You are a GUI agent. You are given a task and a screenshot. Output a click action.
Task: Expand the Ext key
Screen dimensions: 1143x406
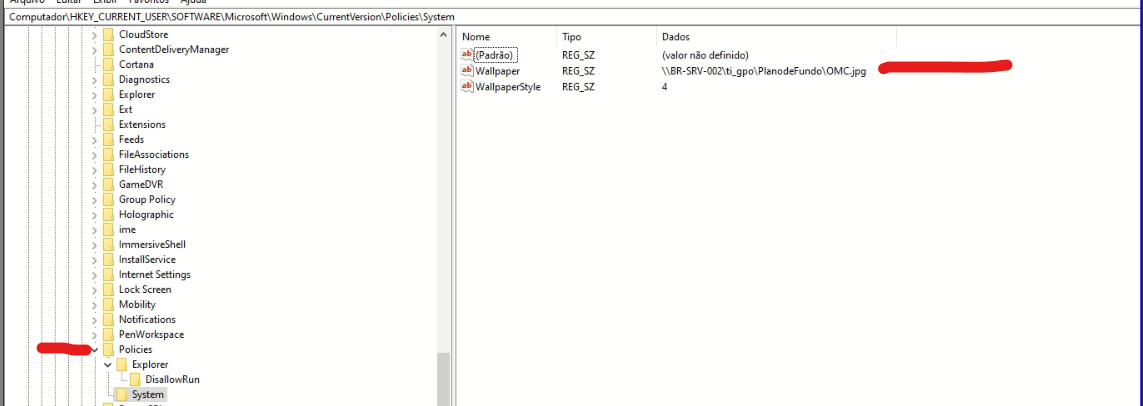click(x=95, y=109)
